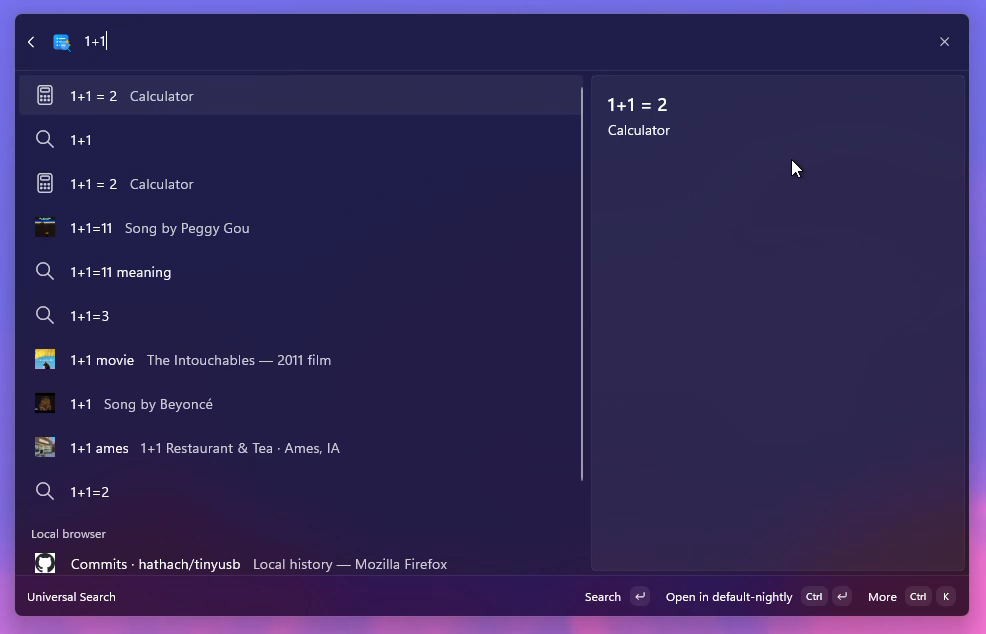The image size is (986, 634).
Task: Select the 1+1=3 suggestion
Action: click(x=301, y=316)
